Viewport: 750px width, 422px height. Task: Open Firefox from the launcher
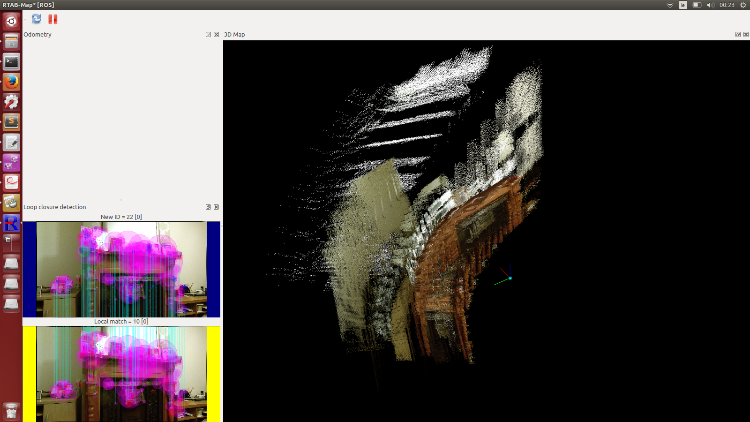pyautogui.click(x=11, y=82)
